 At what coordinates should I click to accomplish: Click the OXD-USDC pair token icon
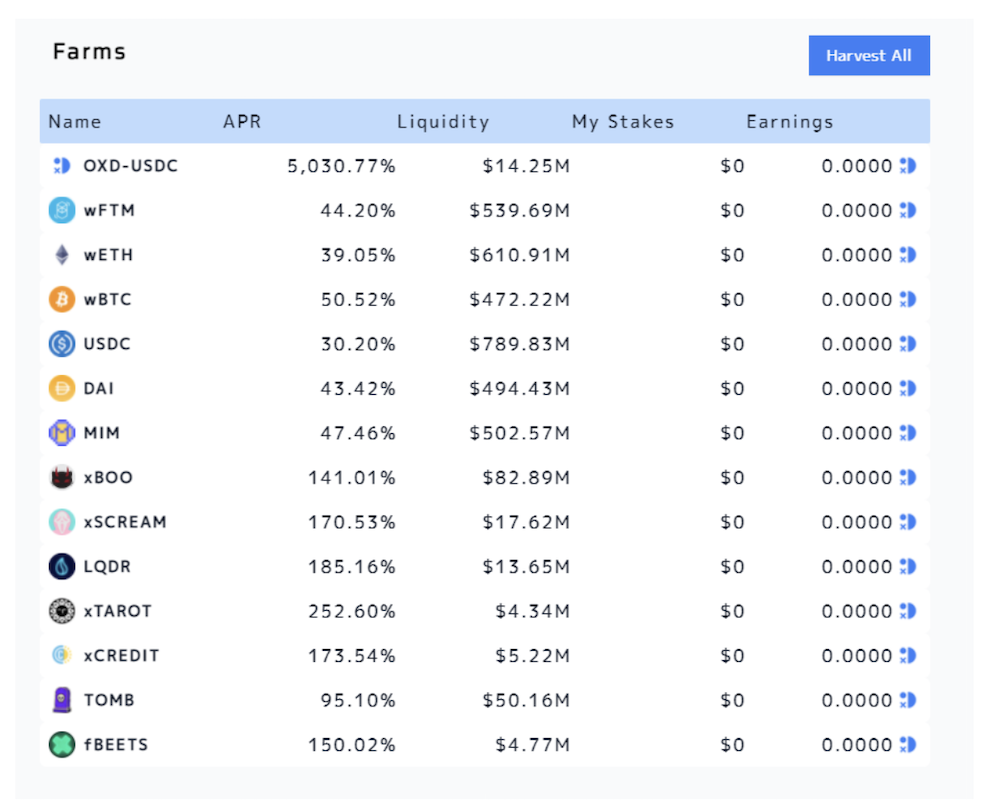[62, 166]
